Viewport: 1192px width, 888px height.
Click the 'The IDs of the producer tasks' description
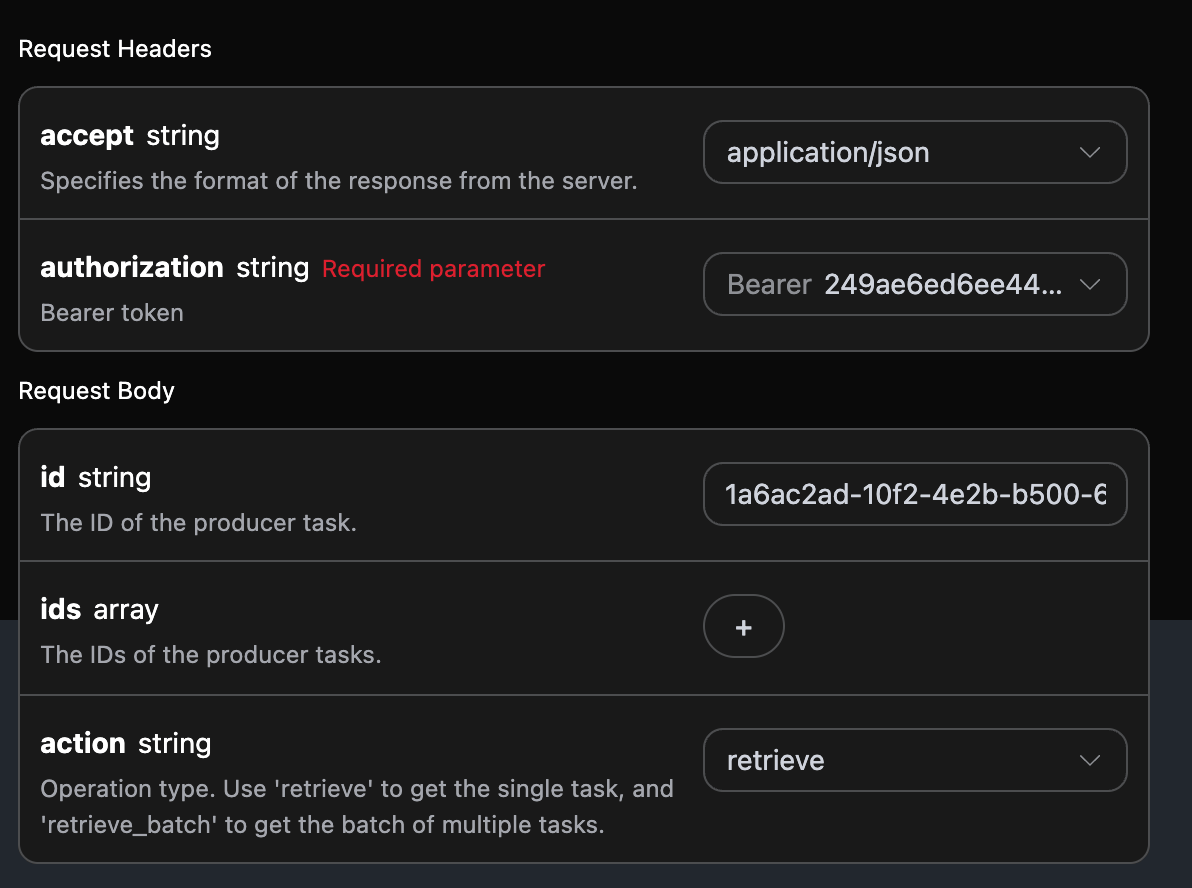(x=210, y=656)
